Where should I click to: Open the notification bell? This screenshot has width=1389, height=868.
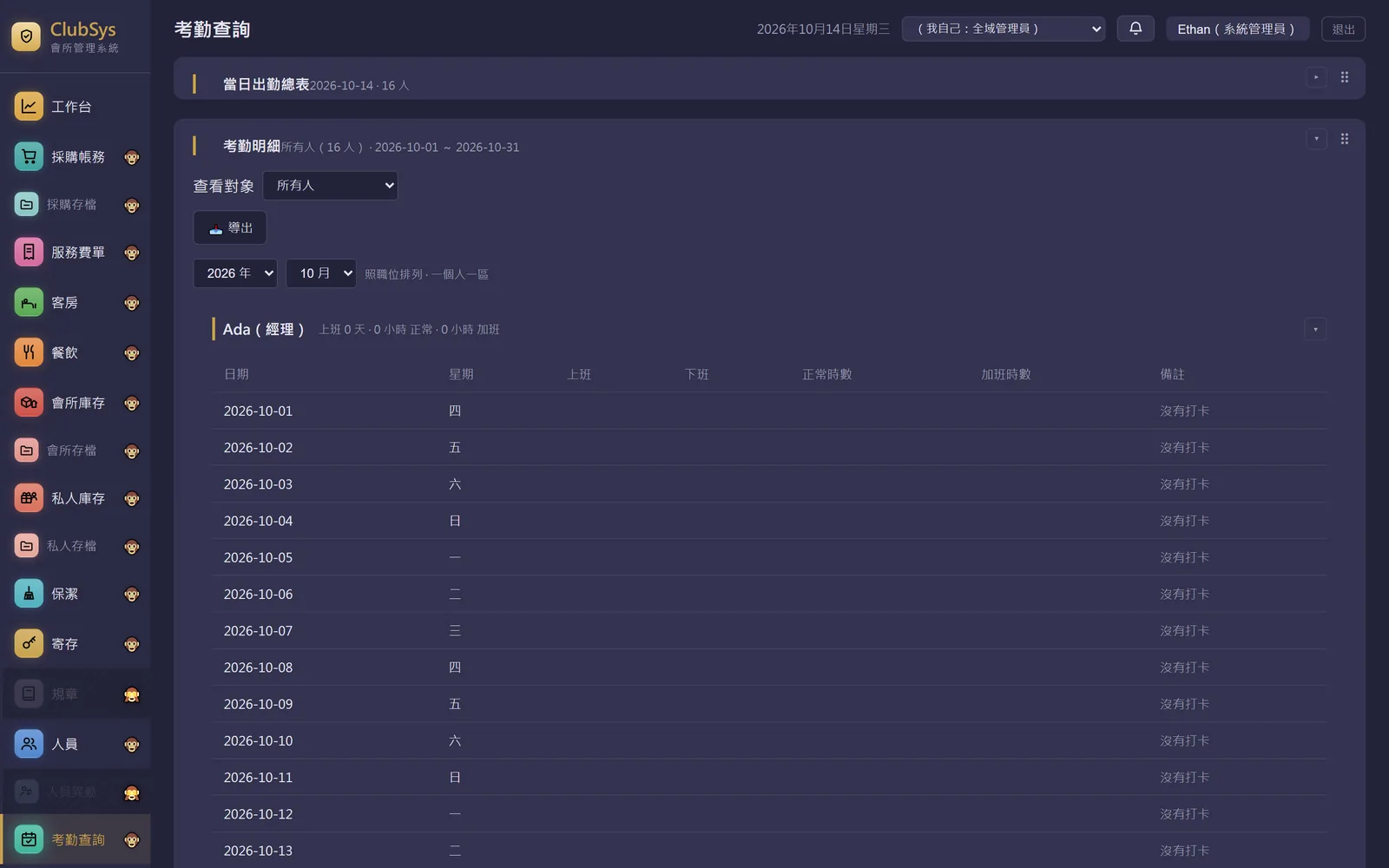click(1136, 29)
